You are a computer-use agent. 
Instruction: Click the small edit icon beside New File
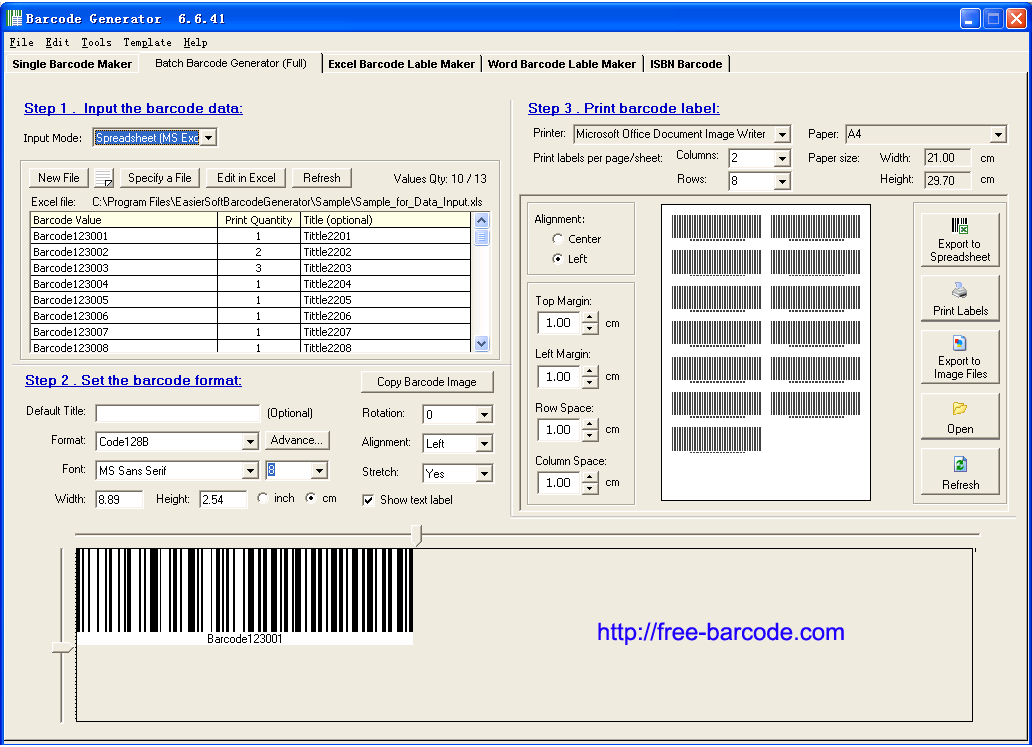coord(104,178)
